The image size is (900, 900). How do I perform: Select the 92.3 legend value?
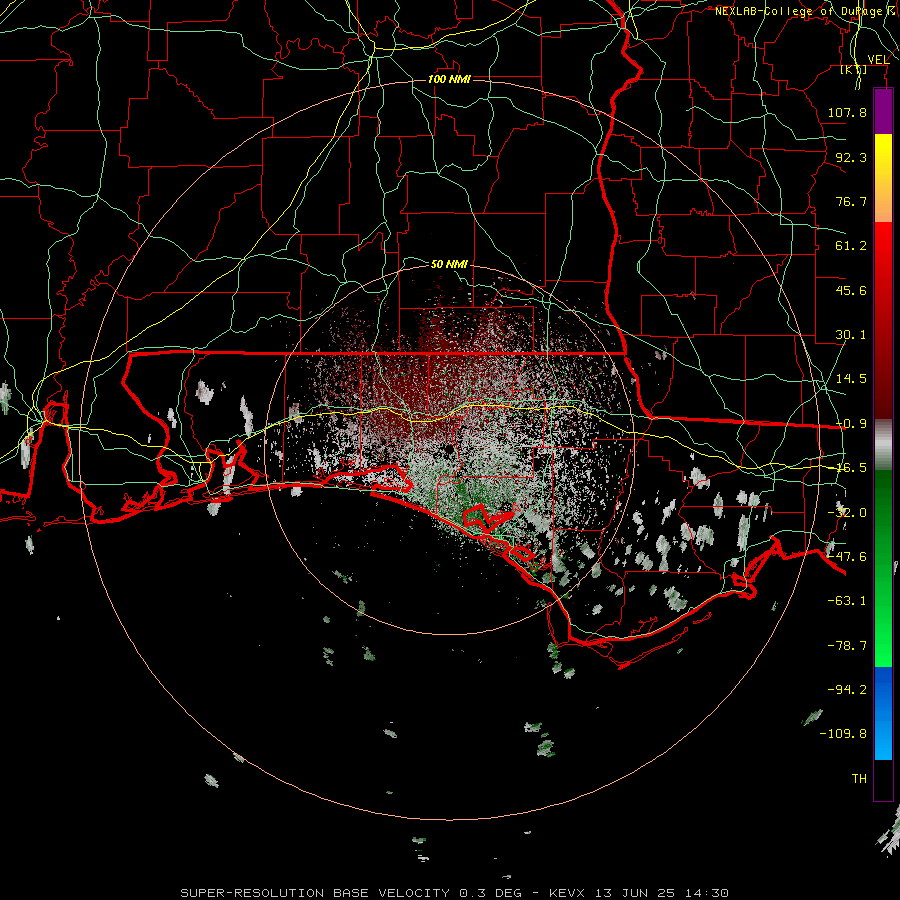851,157
